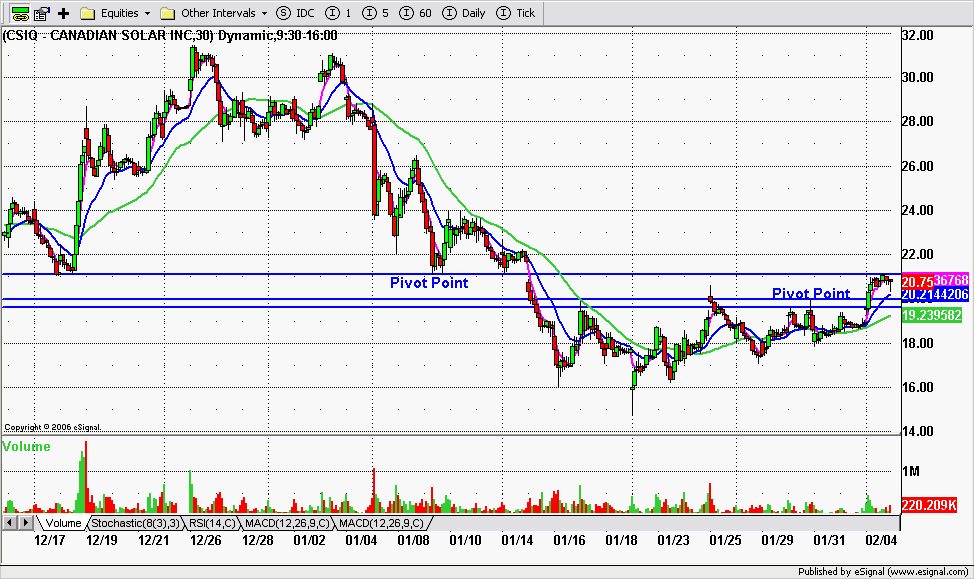Click Published by eSignal footer text
Image resolution: width=974 pixels, height=579 pixels.
883,572
